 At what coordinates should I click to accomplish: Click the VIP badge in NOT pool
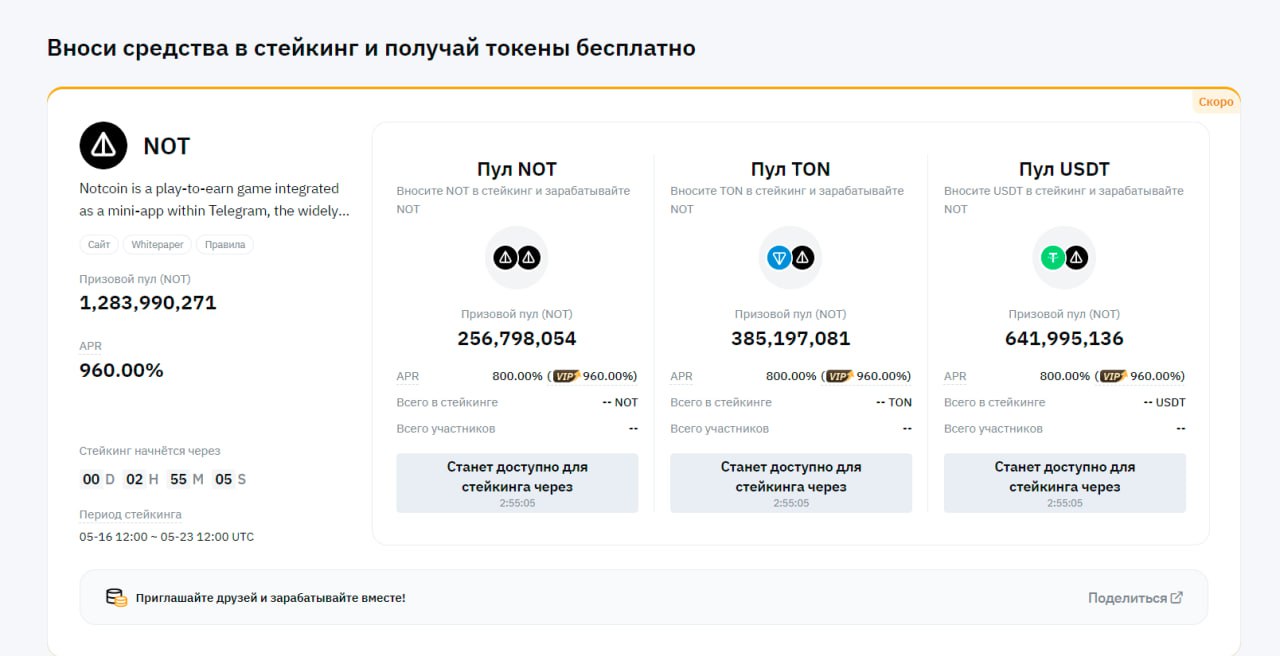tap(566, 376)
